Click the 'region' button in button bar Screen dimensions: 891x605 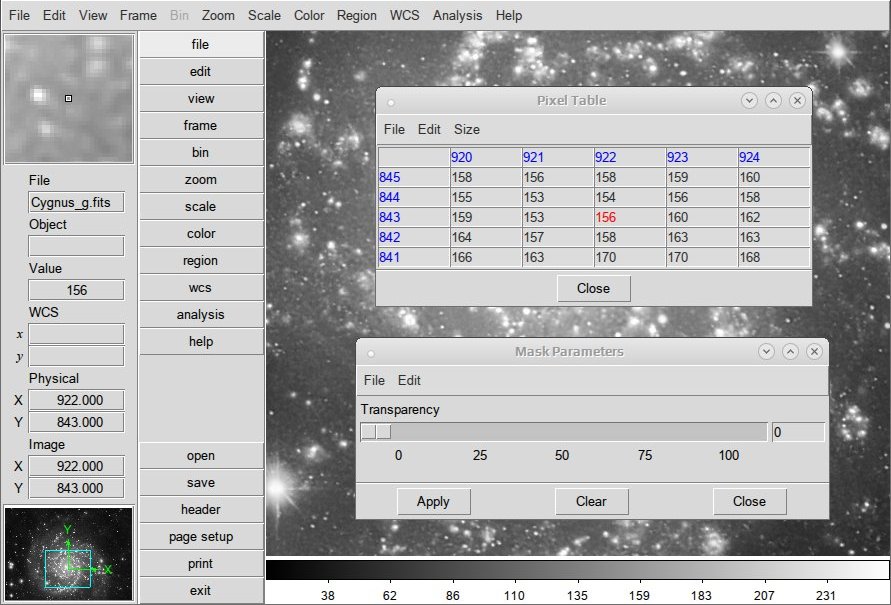201,261
